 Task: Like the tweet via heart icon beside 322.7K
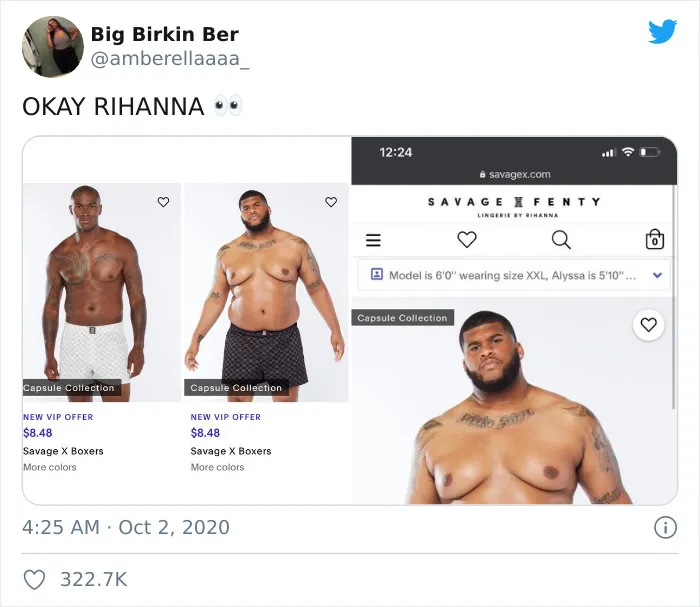[34, 579]
